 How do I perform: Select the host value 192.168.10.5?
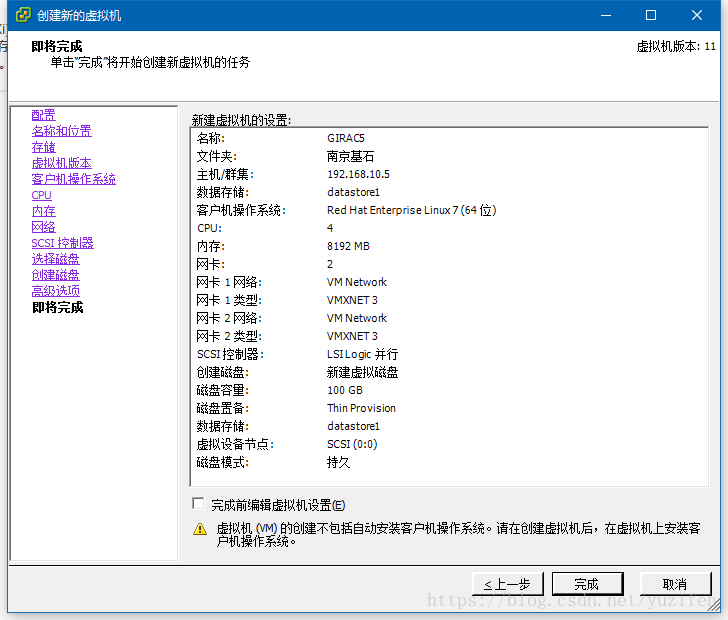coord(358,174)
